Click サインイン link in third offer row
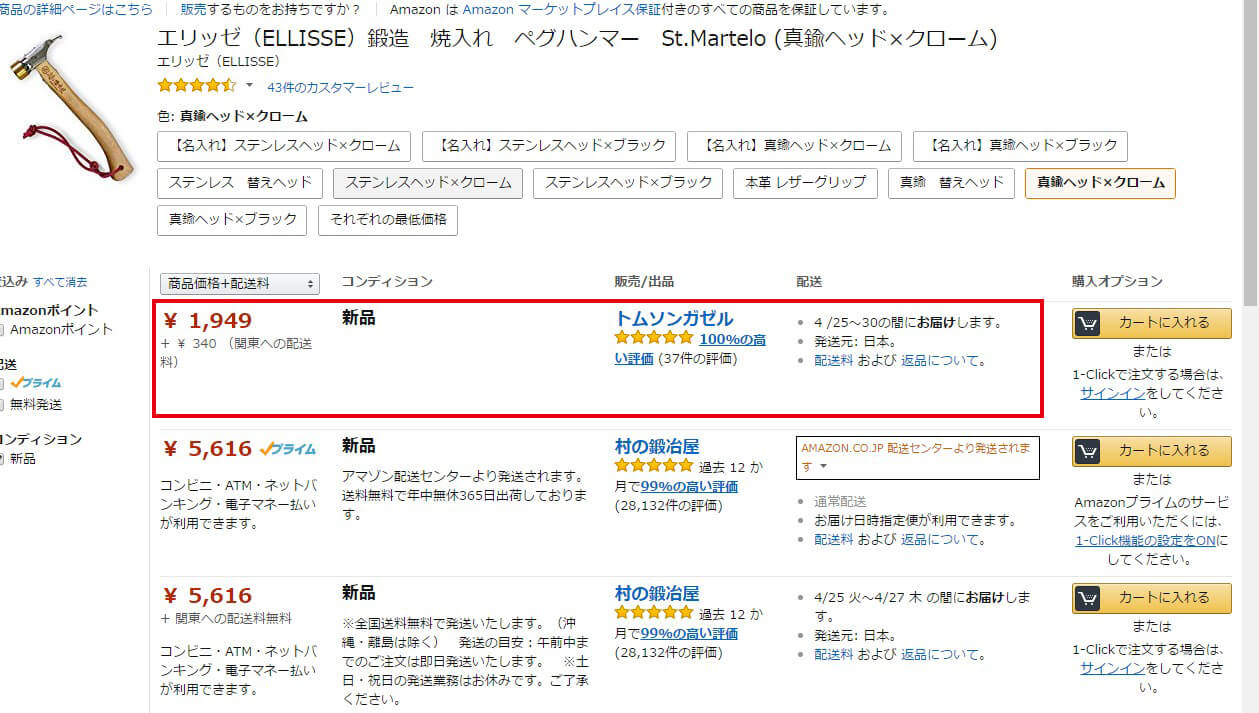The width and height of the screenshot is (1259, 713). 1113,668
